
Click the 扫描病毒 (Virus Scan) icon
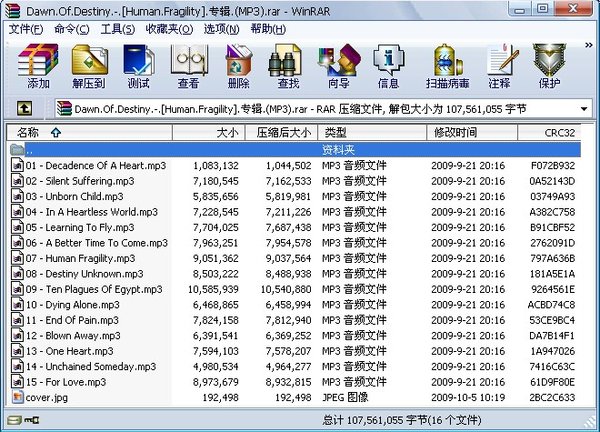point(448,60)
